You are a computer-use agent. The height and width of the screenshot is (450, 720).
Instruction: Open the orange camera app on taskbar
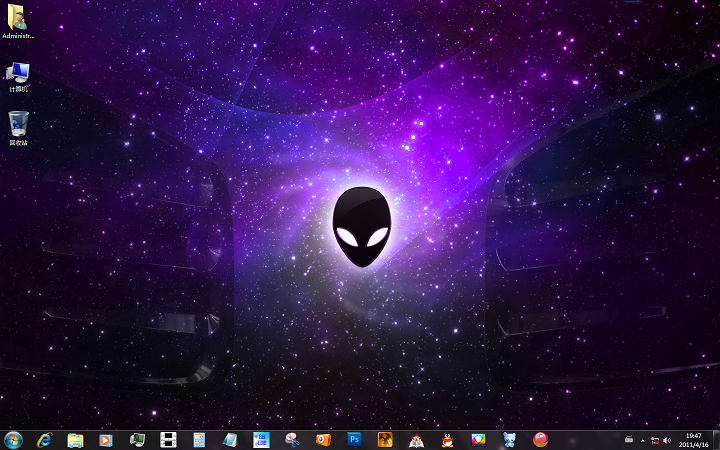[x=323, y=440]
